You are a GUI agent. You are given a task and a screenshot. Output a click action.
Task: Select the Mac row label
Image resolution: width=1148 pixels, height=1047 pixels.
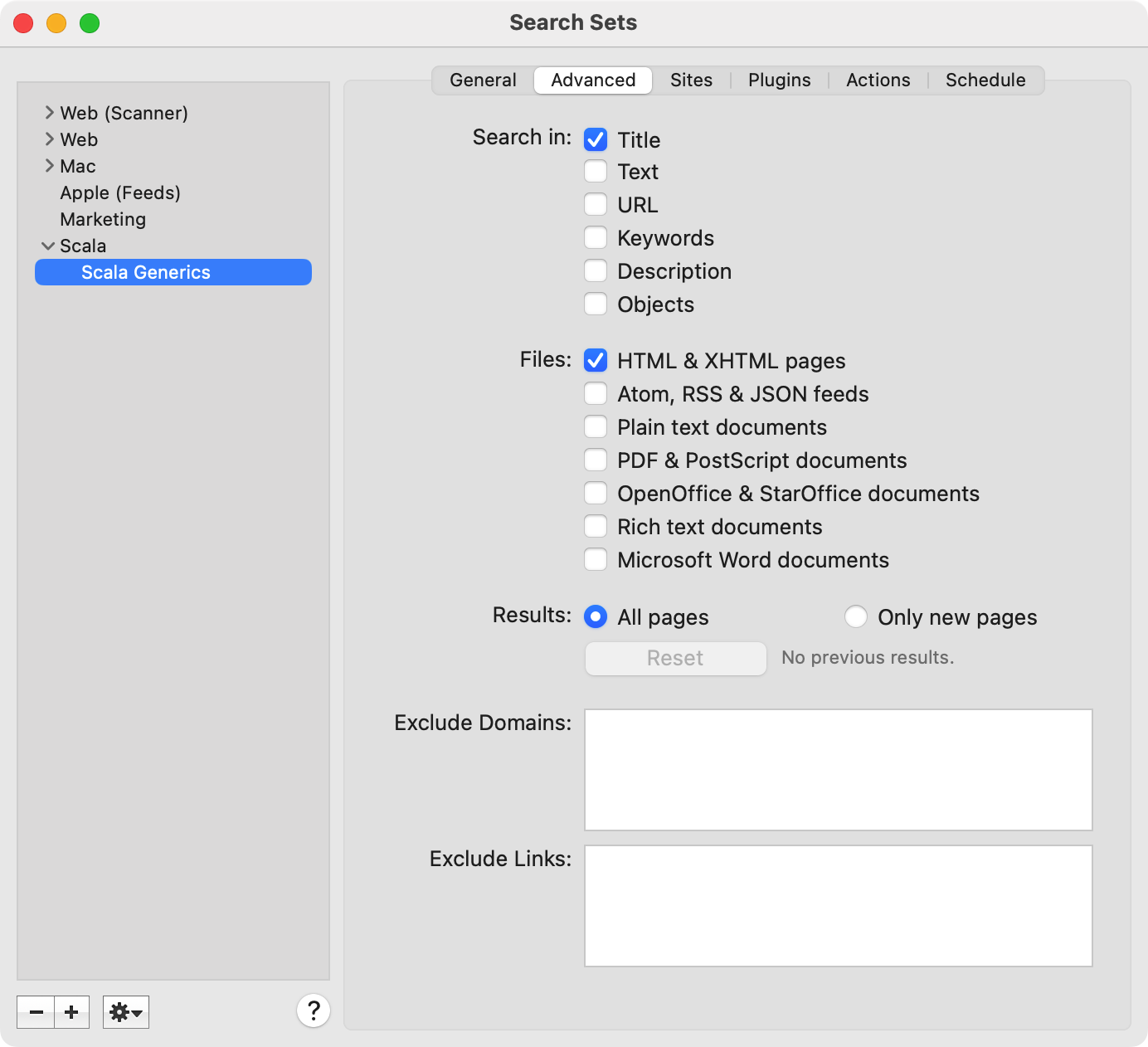click(x=78, y=166)
